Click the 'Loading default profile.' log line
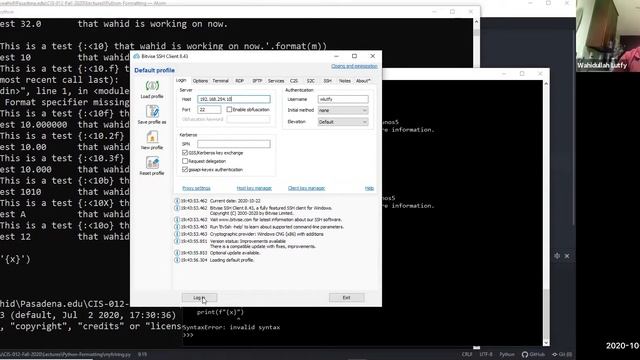Screen dimensions: 640x360 tap(232, 260)
